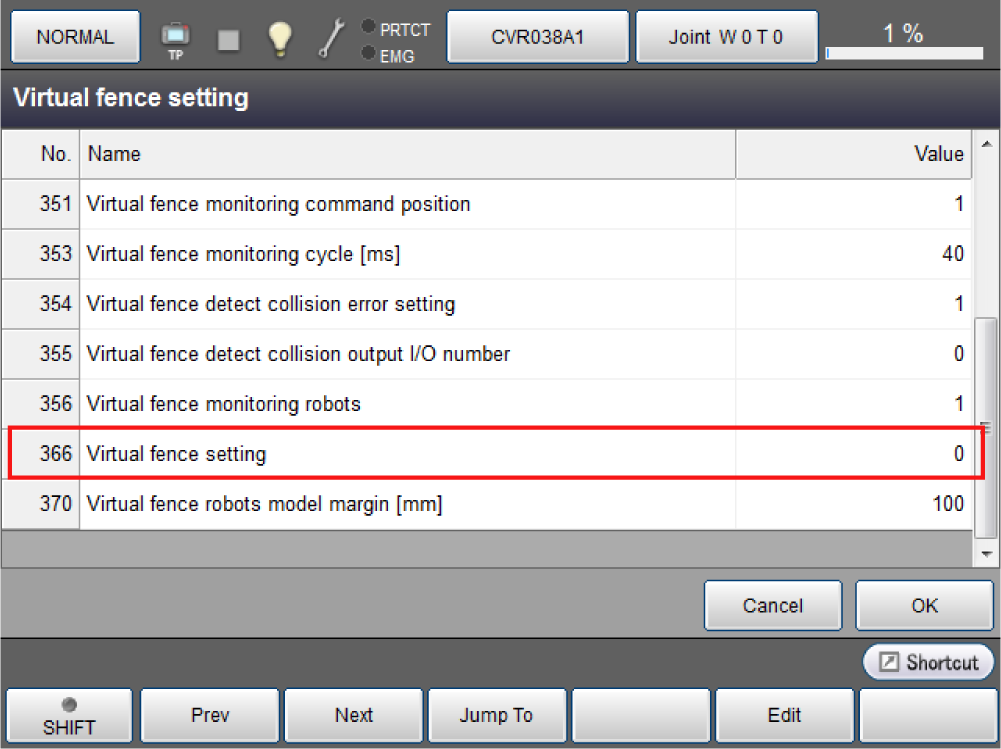The width and height of the screenshot is (1001, 749).
Task: Click the teach pendant TP icon
Action: coord(175,38)
